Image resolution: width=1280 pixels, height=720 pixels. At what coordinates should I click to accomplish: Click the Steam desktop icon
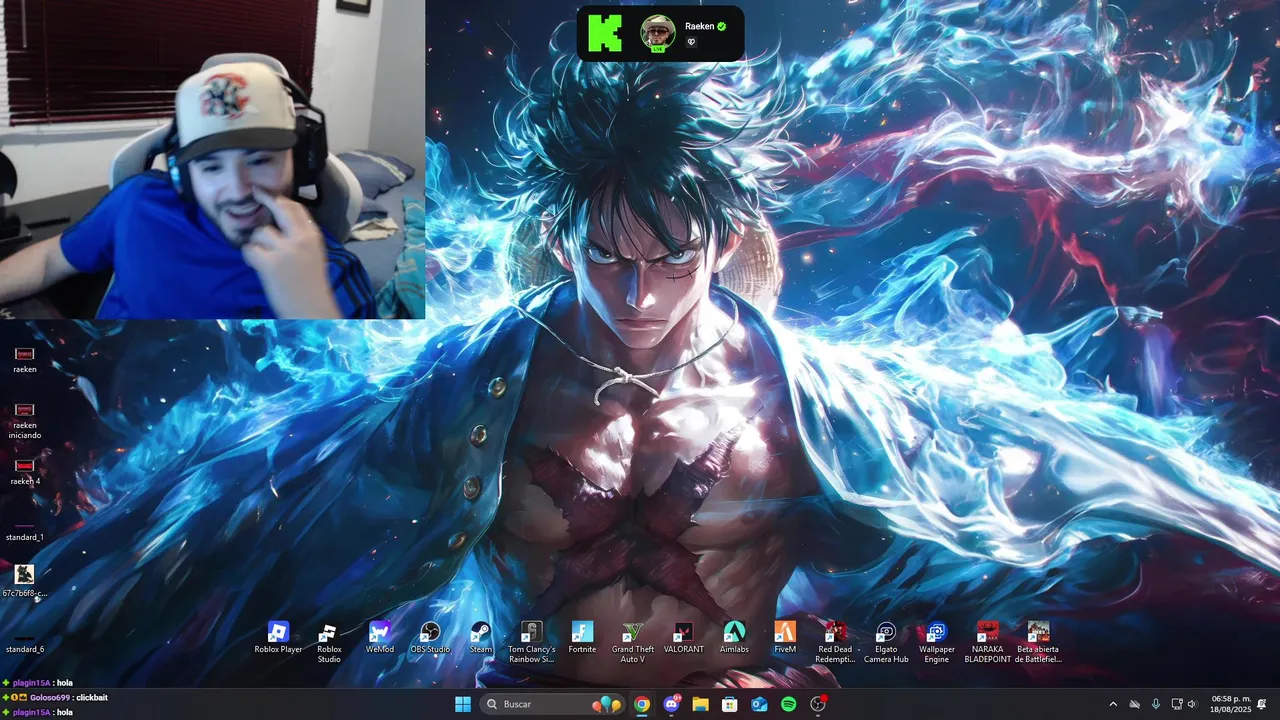[x=481, y=638]
